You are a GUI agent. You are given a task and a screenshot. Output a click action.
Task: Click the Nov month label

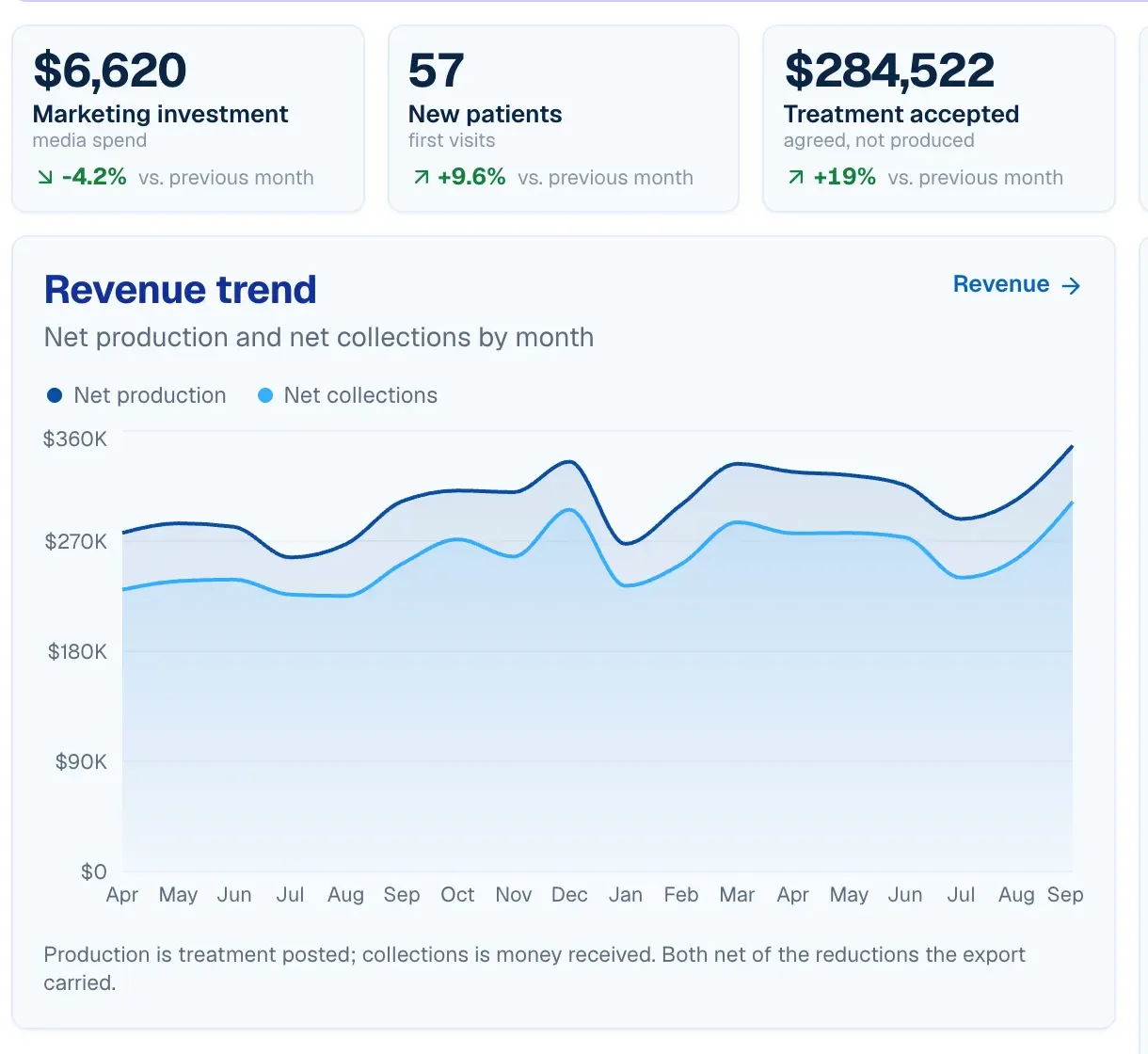[x=514, y=895]
